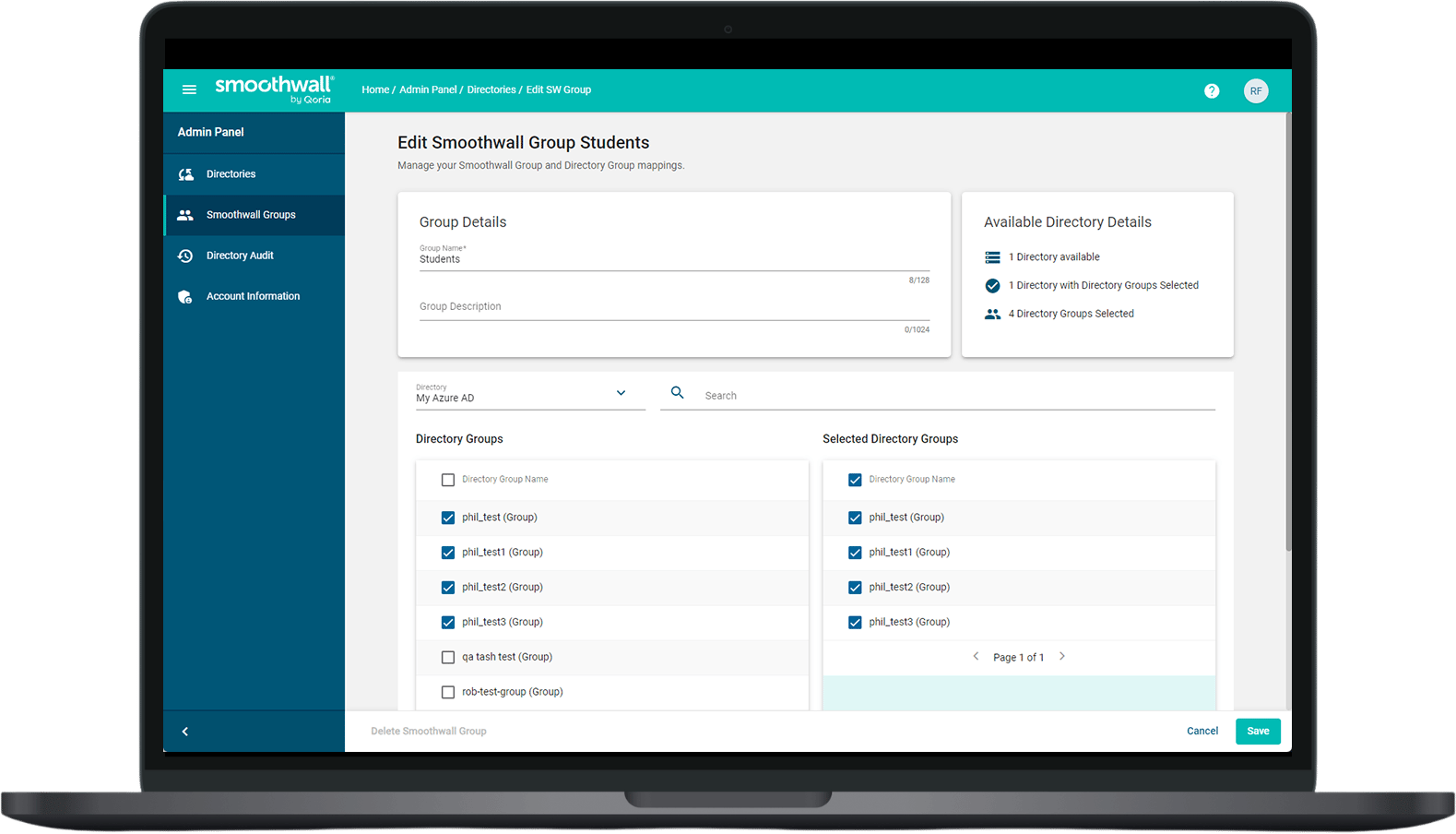
Task: Click the 'Selected Directory Groups' heading
Action: coord(891,439)
